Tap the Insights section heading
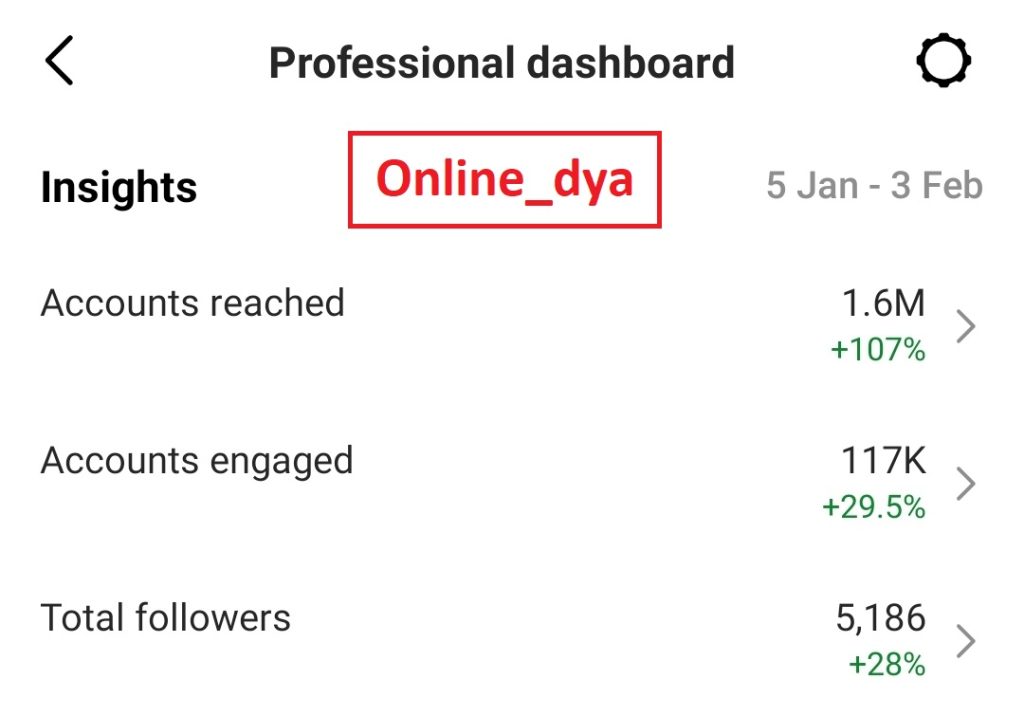1024x716 pixels. (x=119, y=188)
